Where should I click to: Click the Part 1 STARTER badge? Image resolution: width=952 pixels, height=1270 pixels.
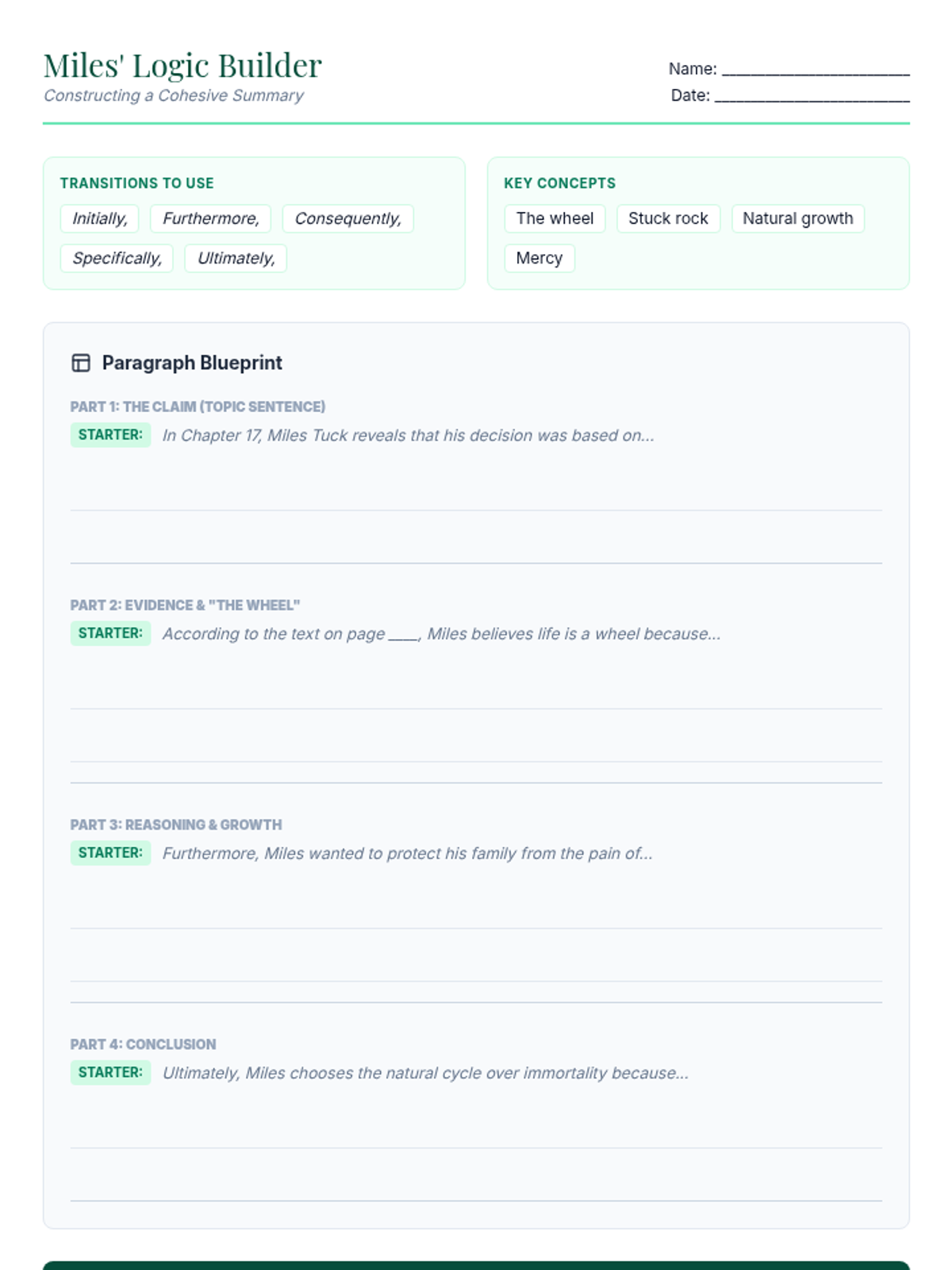click(110, 435)
